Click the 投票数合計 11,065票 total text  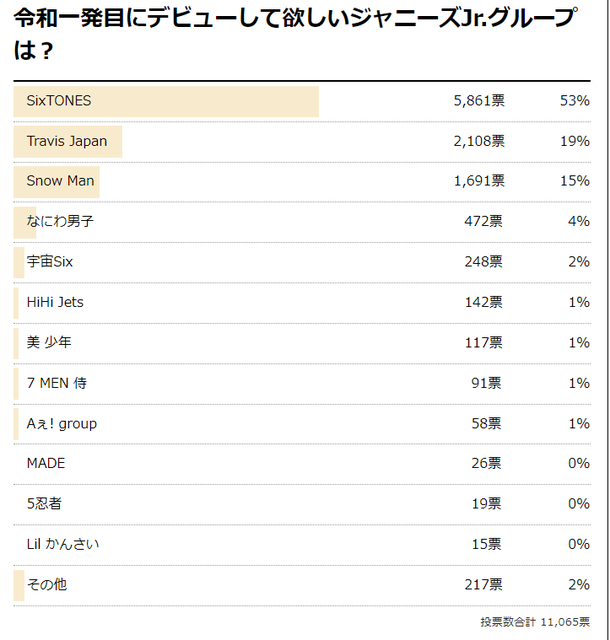point(535,622)
